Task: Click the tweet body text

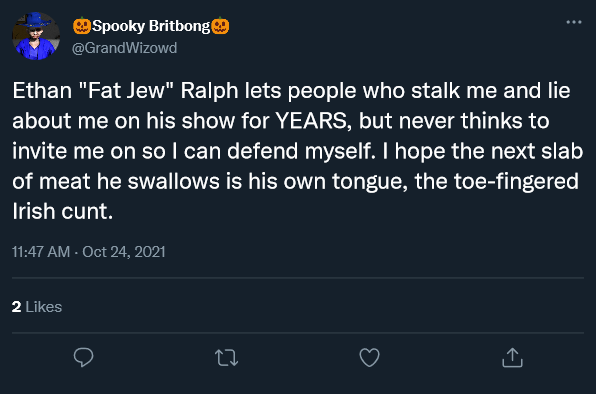Action: coord(298,151)
